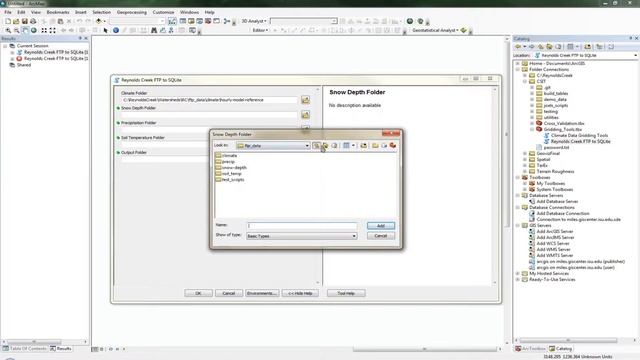640x360 pixels.
Task: Open the Geoprocessing menu
Action: [x=131, y=13]
